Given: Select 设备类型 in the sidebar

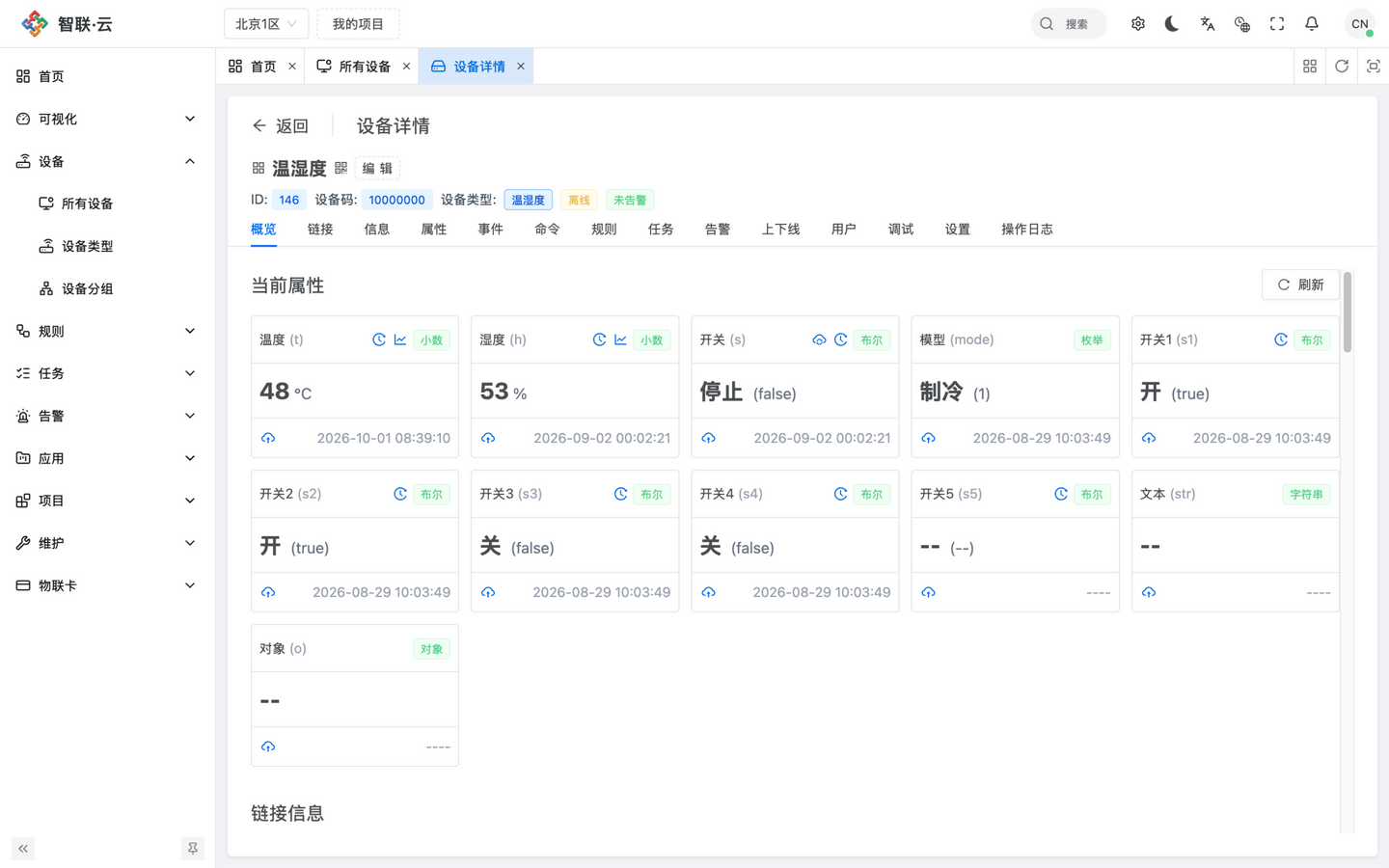Looking at the screenshot, I should [x=106, y=246].
